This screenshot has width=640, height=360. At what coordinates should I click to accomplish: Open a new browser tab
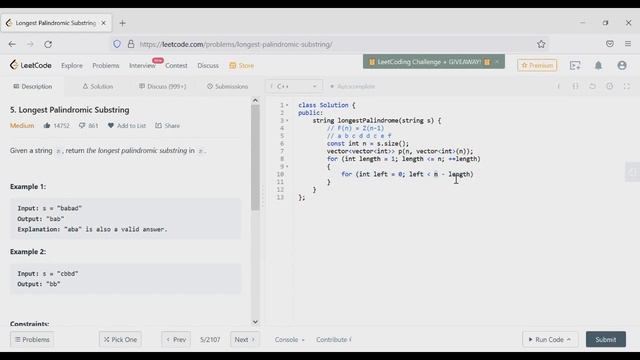click(122, 23)
